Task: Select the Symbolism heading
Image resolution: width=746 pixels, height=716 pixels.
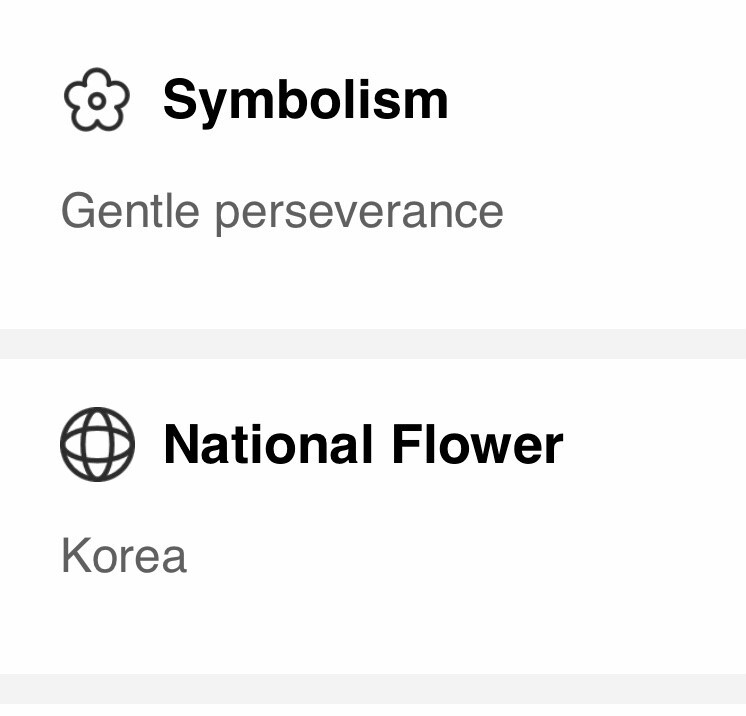Action: click(x=305, y=101)
